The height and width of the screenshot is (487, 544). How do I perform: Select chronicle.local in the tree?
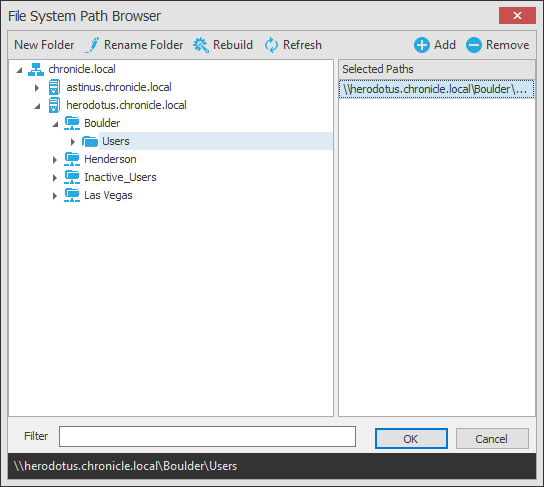(82, 69)
